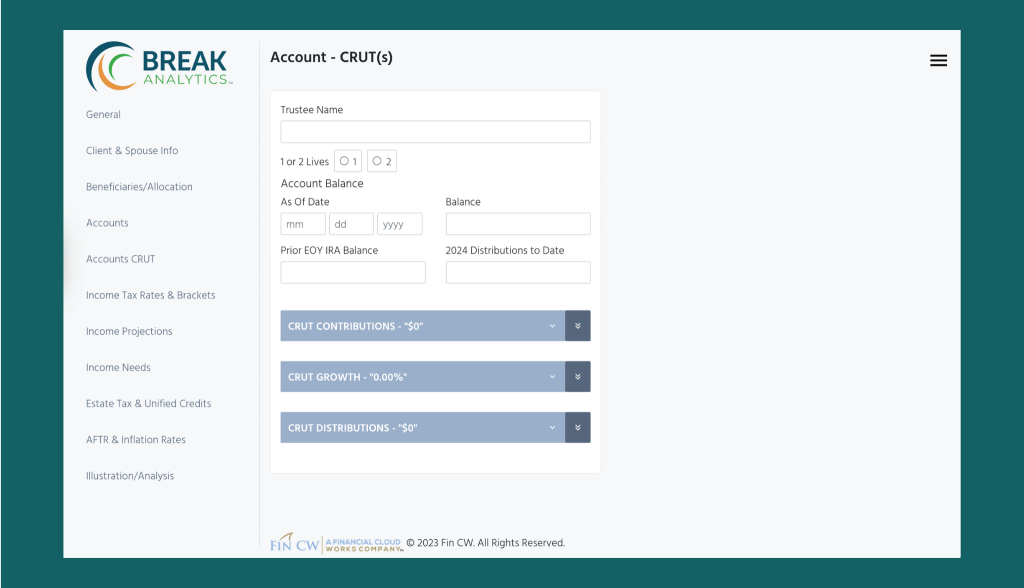Click the Prior EOY IRA Balance field
Image resolution: width=1024 pixels, height=588 pixels.
[x=353, y=272]
